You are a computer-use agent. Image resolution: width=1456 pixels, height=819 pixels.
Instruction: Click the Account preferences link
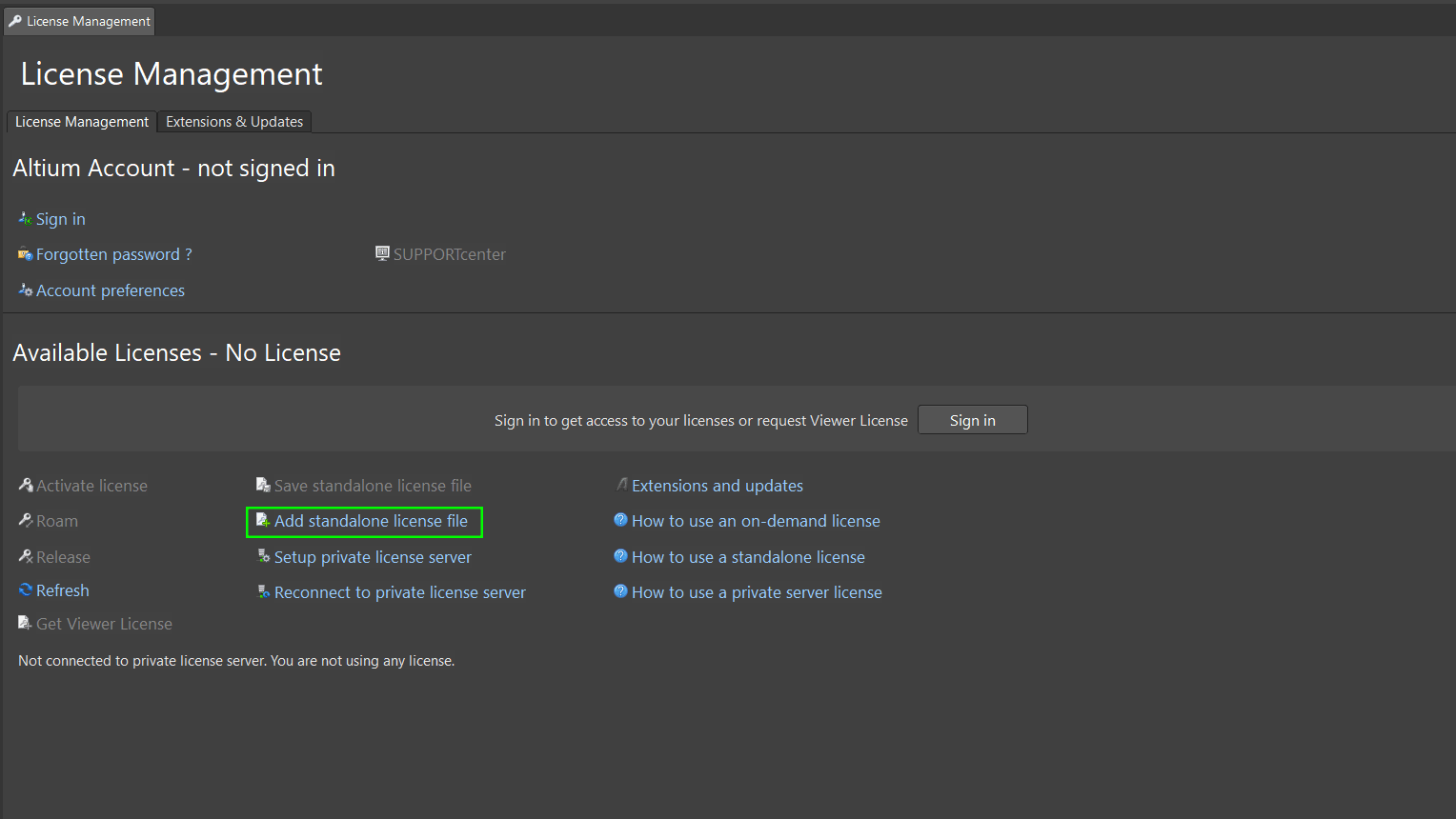coord(111,290)
